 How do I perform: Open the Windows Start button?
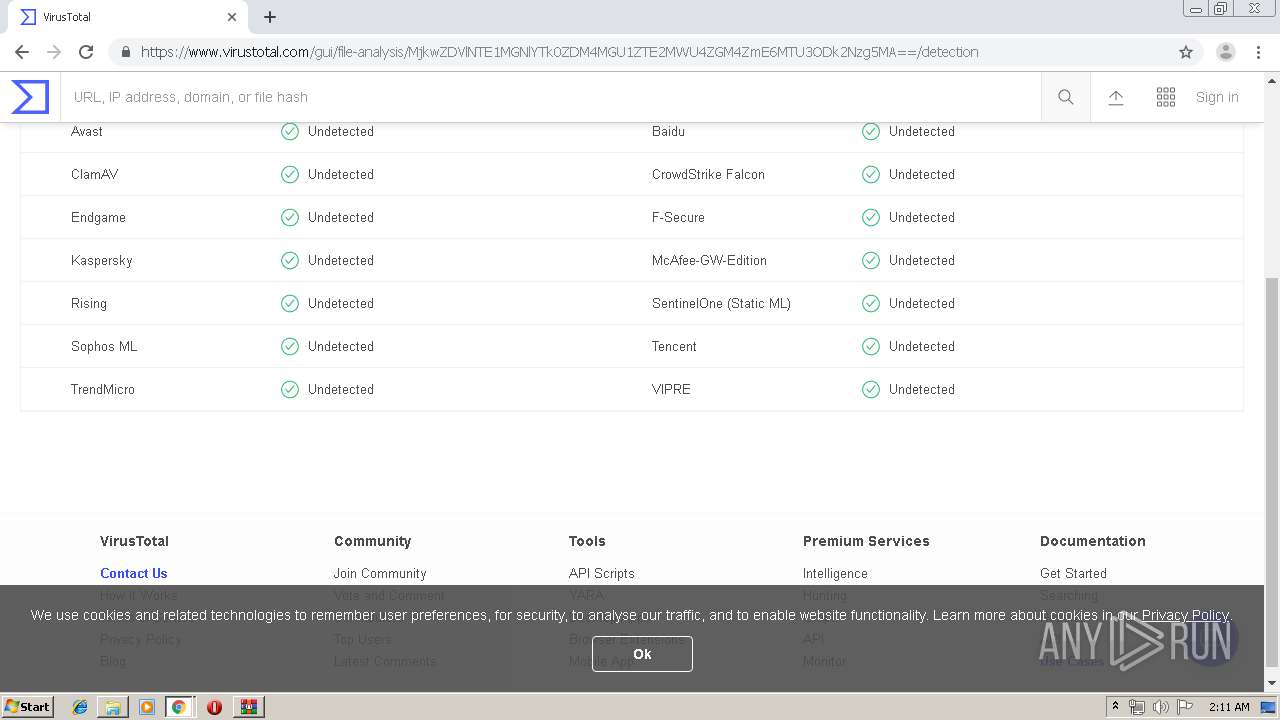point(27,706)
